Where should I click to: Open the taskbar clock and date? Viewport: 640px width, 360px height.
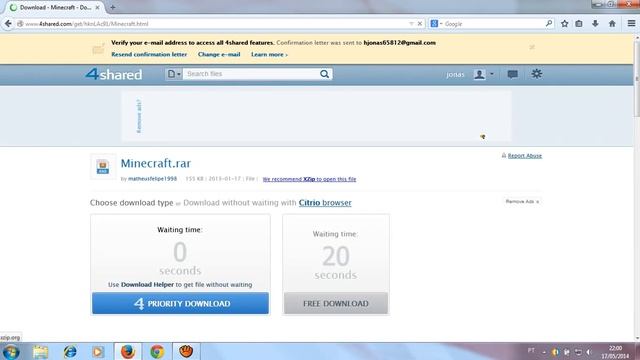pos(615,352)
